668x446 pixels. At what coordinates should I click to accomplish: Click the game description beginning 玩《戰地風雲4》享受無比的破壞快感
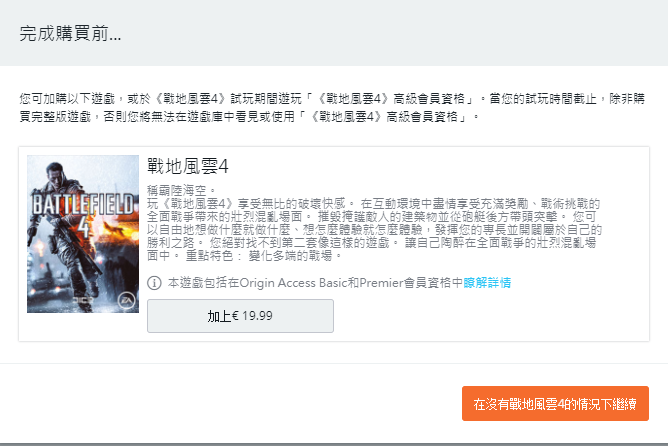pos(374,230)
